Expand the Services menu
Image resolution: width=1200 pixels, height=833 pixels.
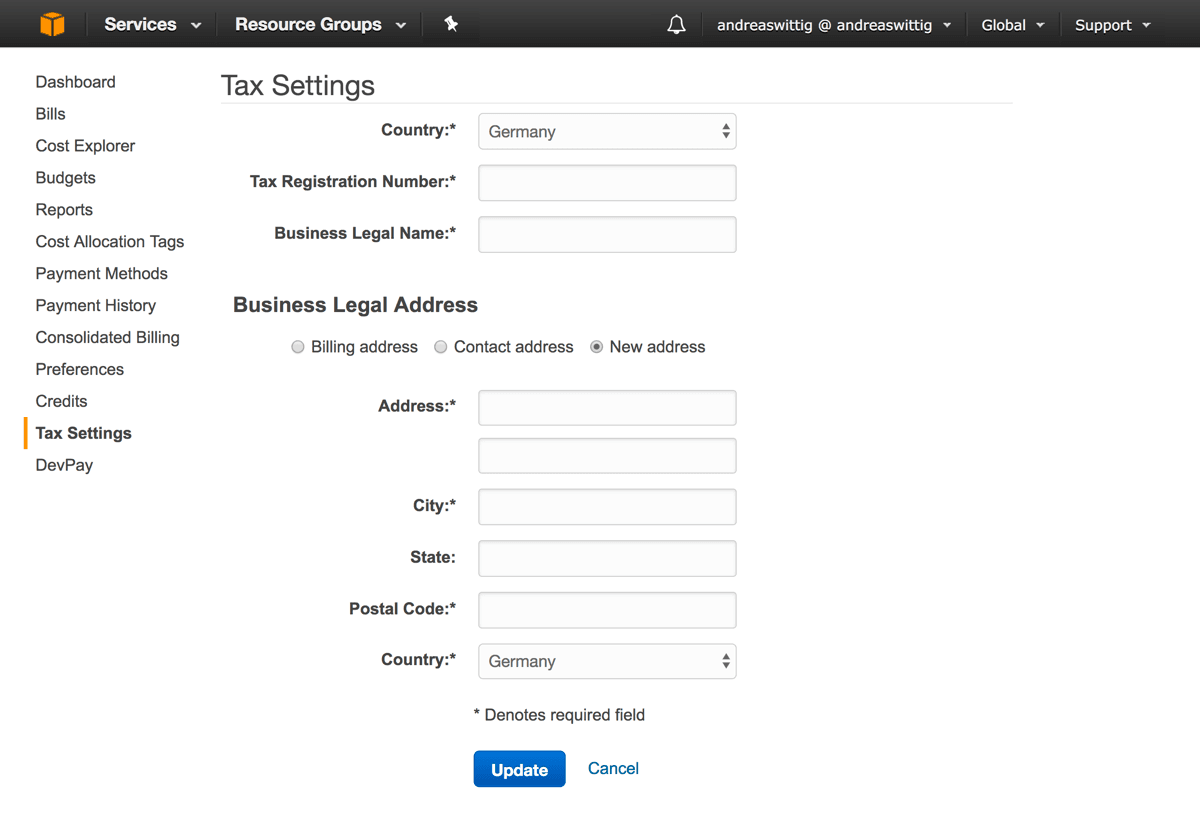[152, 25]
